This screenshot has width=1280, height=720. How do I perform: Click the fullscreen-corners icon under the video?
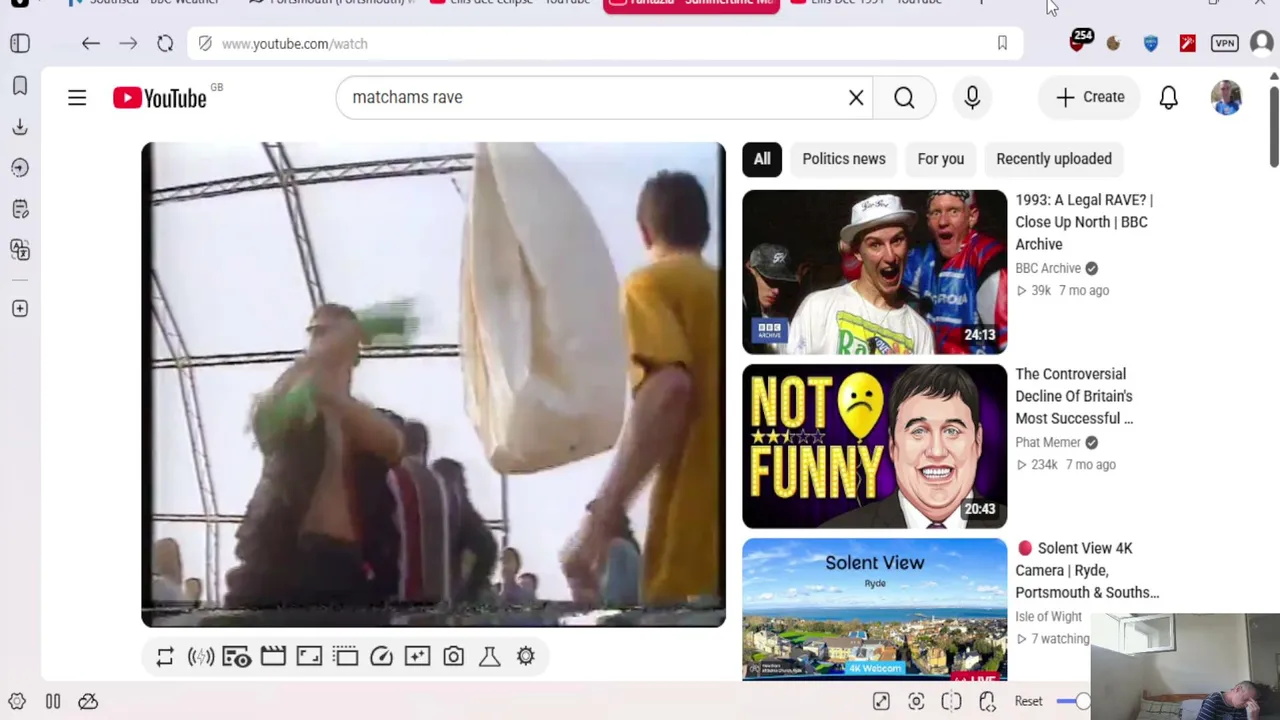point(309,656)
